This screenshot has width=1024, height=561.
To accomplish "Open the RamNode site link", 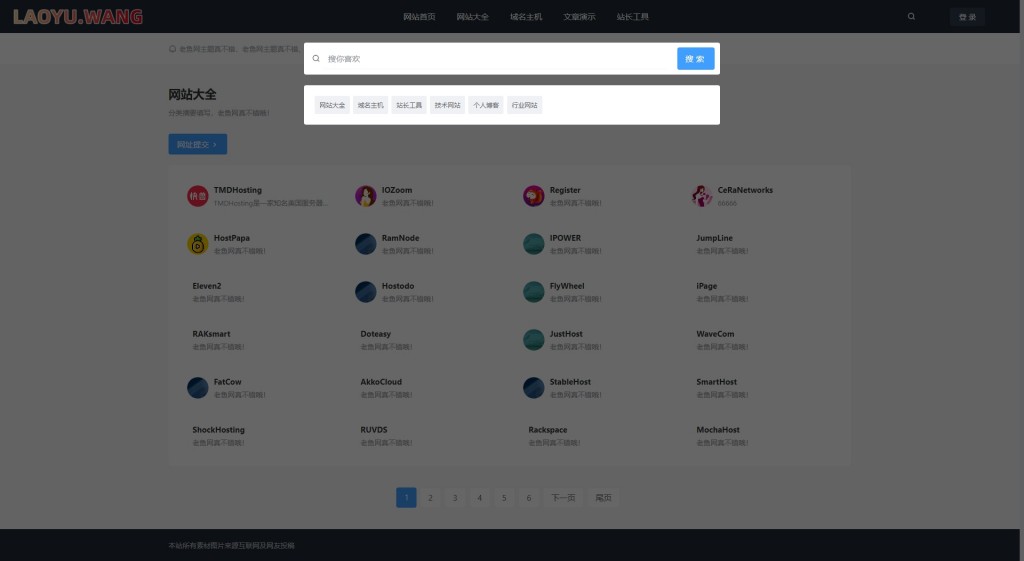I will [x=400, y=238].
